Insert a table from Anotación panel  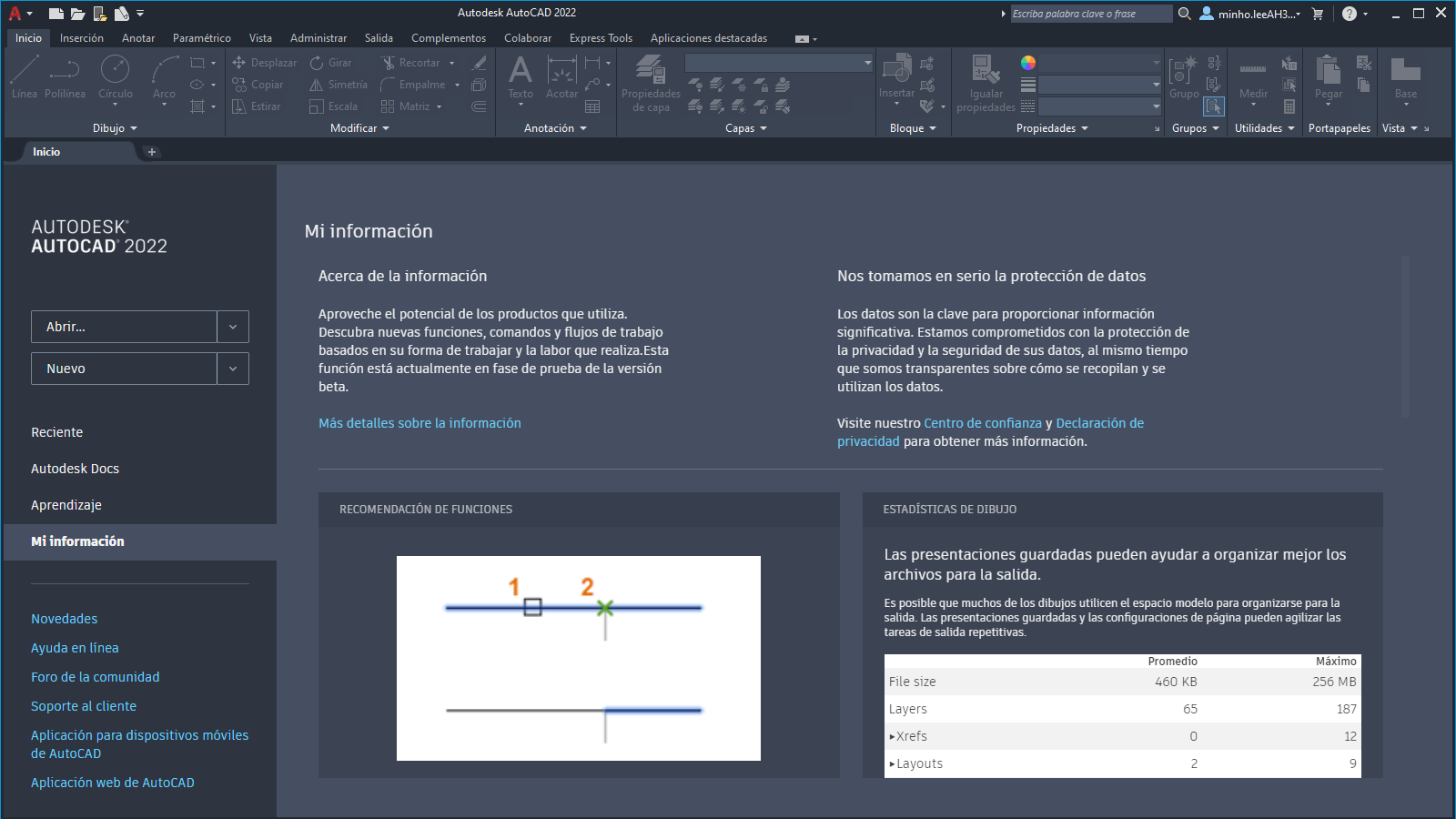point(592,106)
